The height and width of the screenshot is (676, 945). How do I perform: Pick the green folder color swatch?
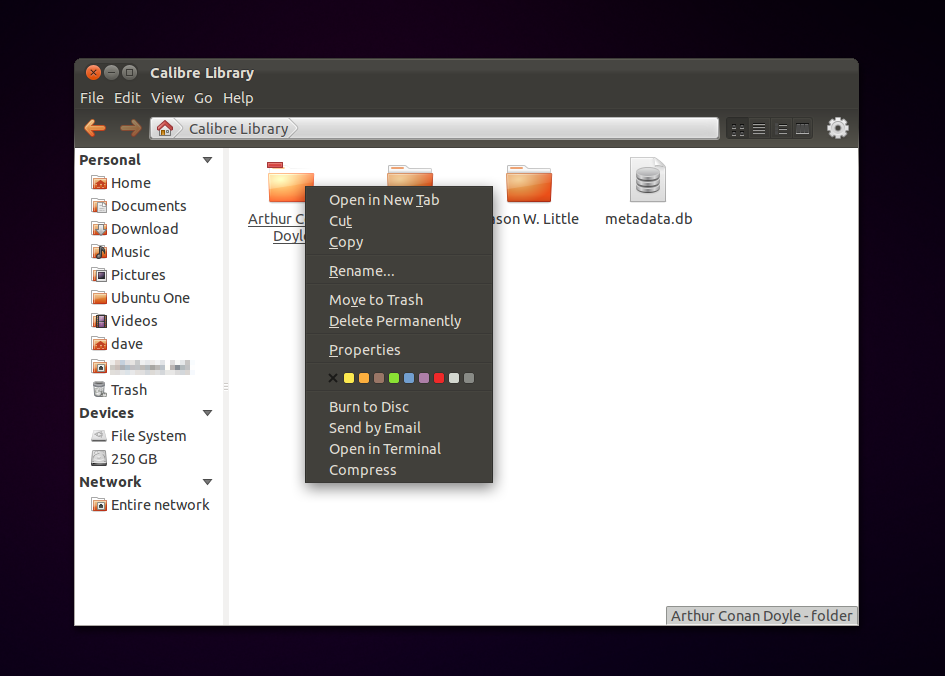click(394, 378)
